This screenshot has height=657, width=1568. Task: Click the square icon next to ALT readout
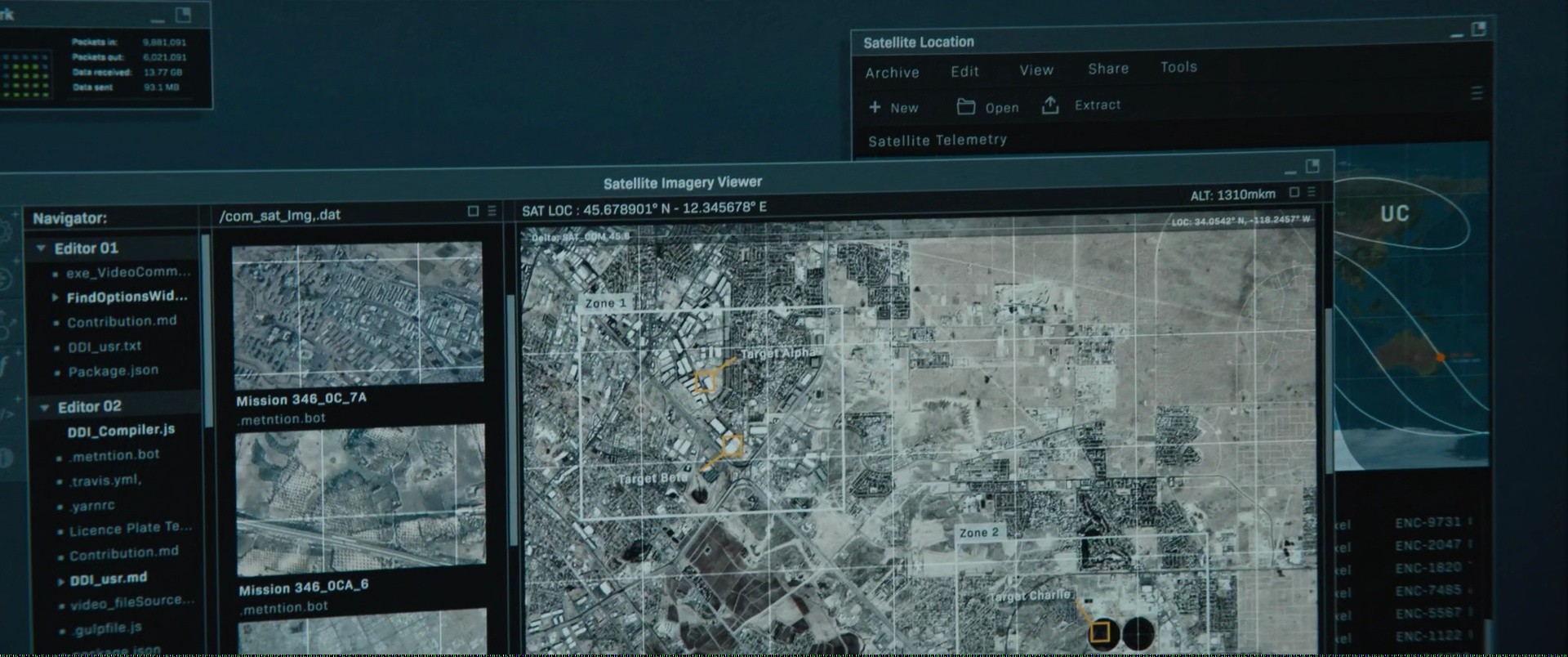[1294, 193]
